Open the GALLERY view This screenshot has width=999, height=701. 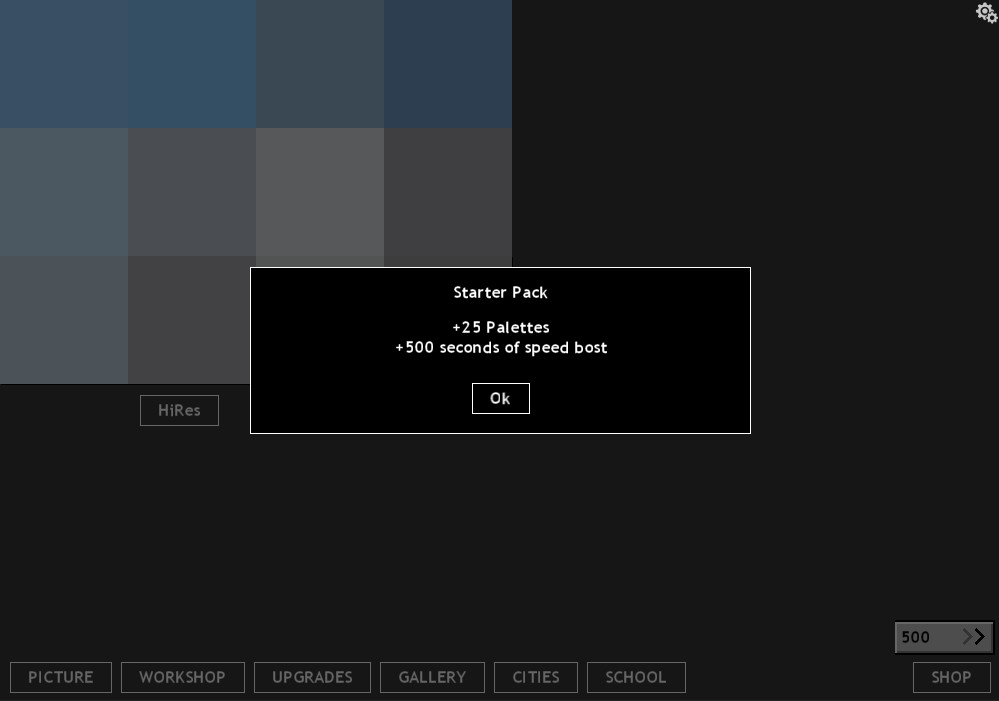(x=432, y=677)
